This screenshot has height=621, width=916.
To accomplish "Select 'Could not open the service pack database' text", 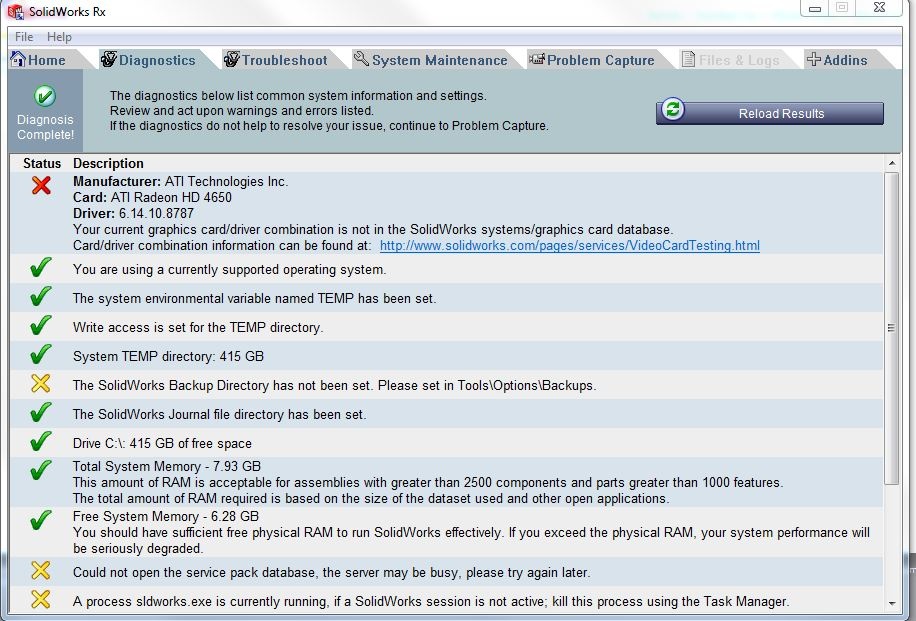I will point(331,573).
